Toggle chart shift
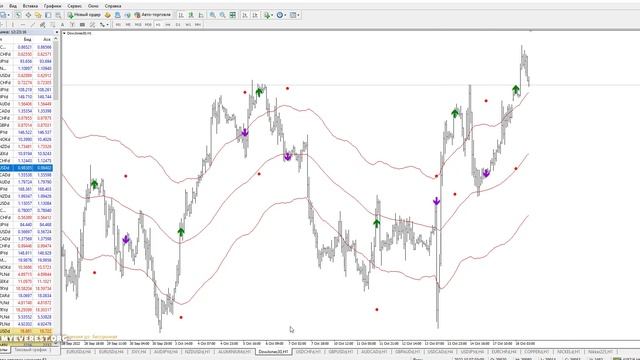Viewport: 640px width, 360px height. pyautogui.click(x=255, y=15)
